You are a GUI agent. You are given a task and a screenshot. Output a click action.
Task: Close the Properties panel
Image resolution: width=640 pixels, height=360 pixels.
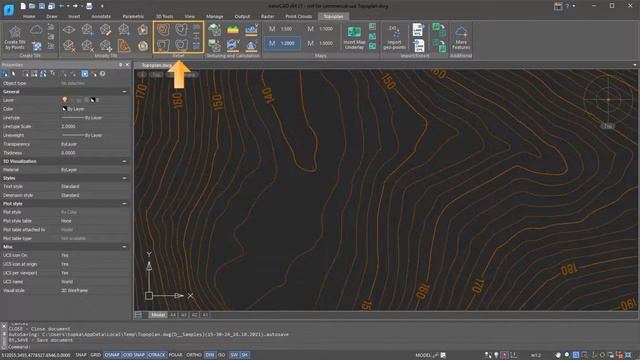[x=127, y=64]
